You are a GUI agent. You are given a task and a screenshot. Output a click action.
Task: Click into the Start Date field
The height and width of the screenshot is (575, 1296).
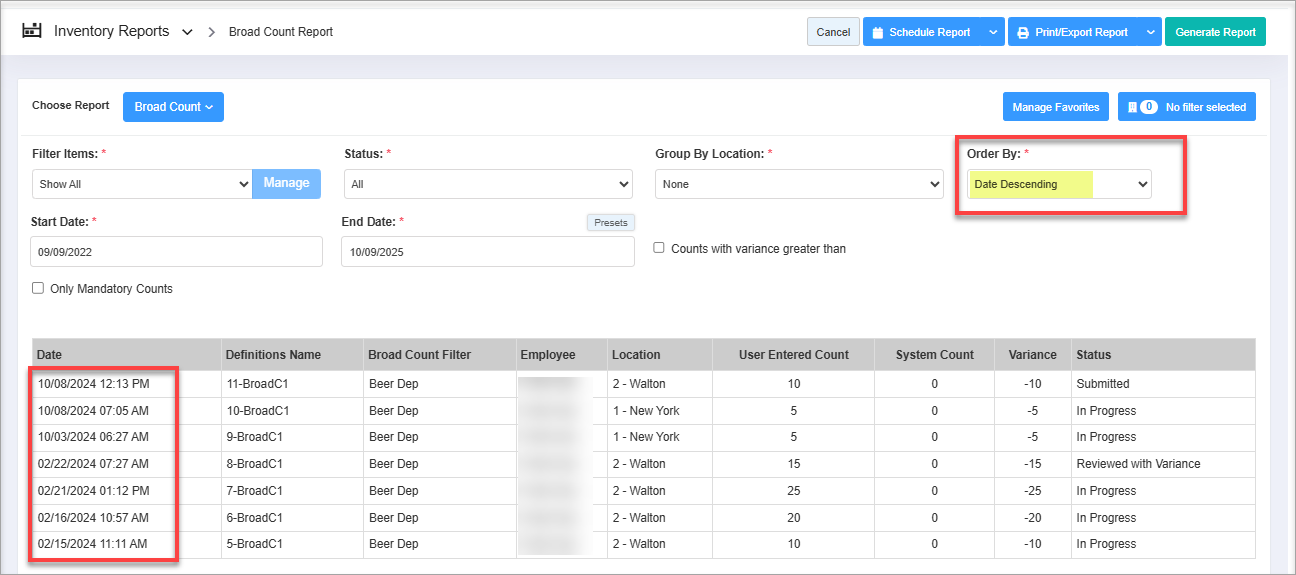[176, 252]
